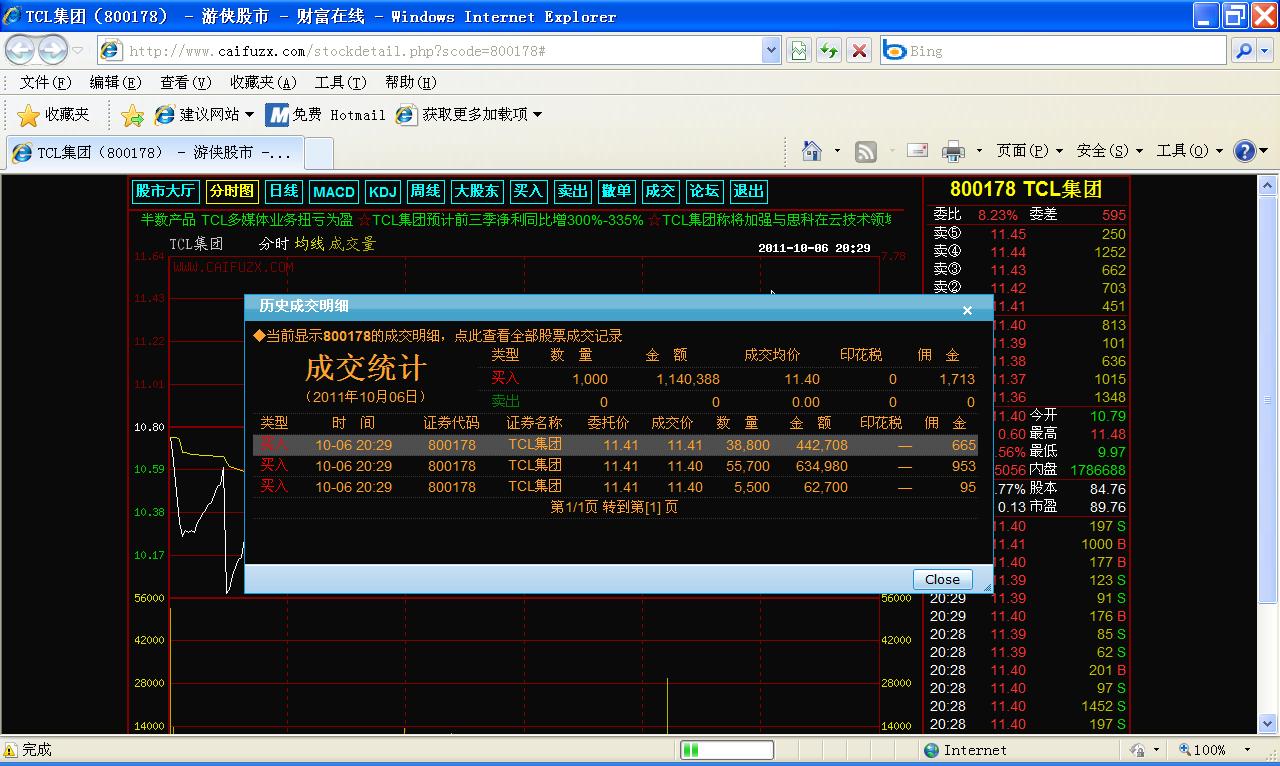Open the 安全(S) dropdown menu
This screenshot has width=1280, height=766.
pyautogui.click(x=1110, y=151)
